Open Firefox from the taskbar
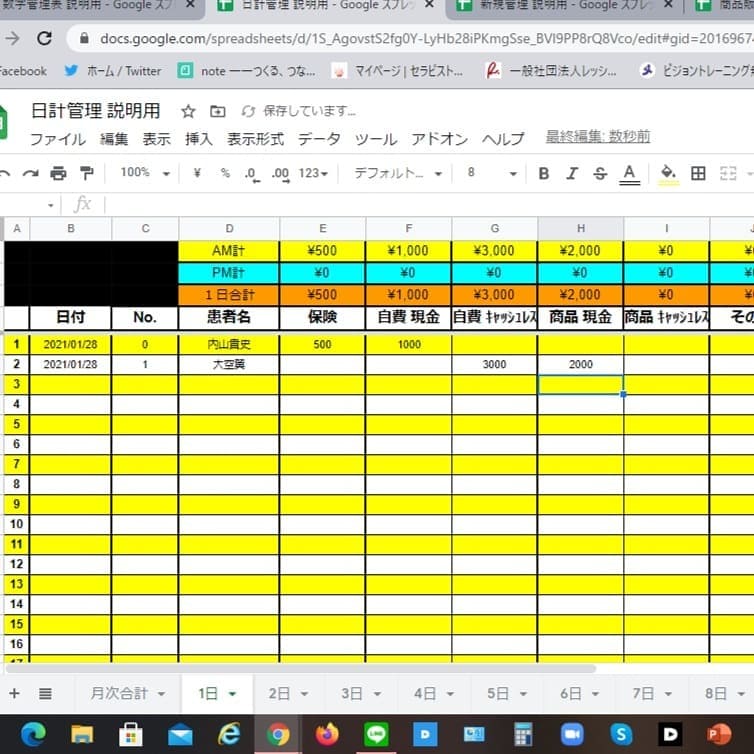 [327, 734]
